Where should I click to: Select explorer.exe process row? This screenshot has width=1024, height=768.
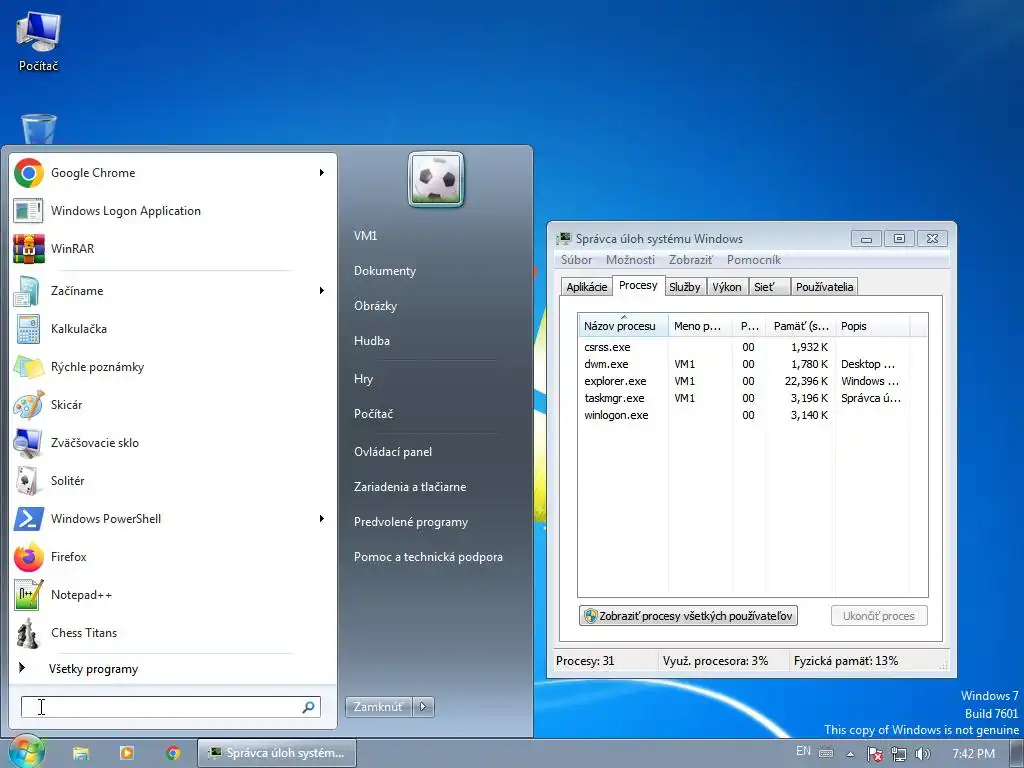(752, 381)
